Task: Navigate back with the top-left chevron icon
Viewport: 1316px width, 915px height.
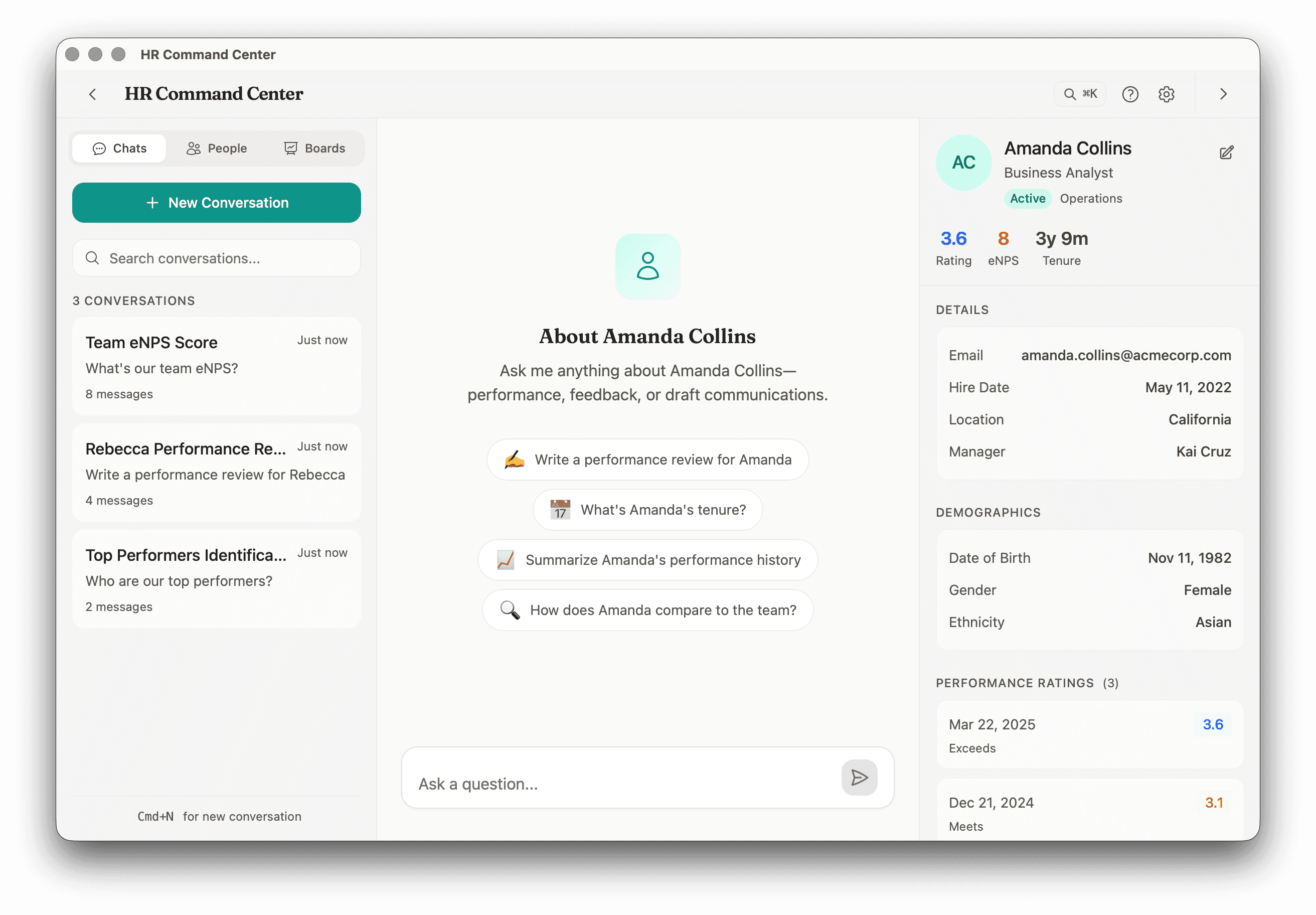Action: point(92,93)
